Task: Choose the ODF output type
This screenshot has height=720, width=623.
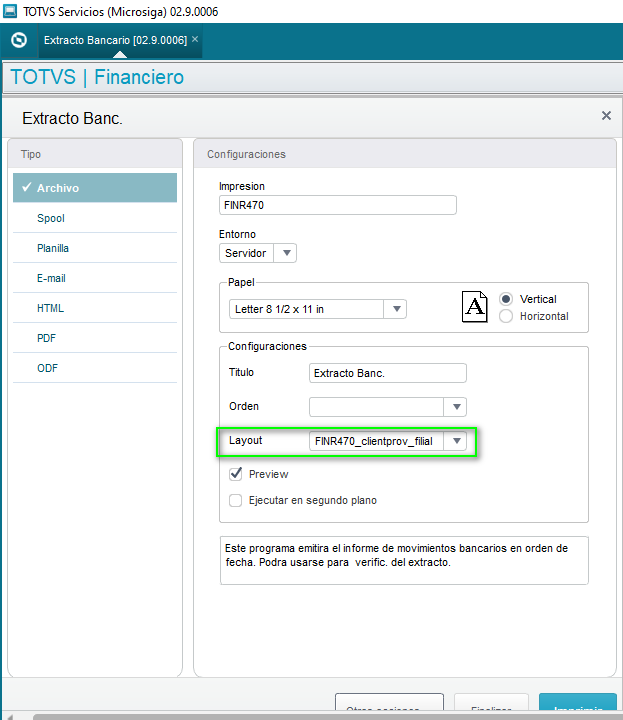Action: coord(95,368)
